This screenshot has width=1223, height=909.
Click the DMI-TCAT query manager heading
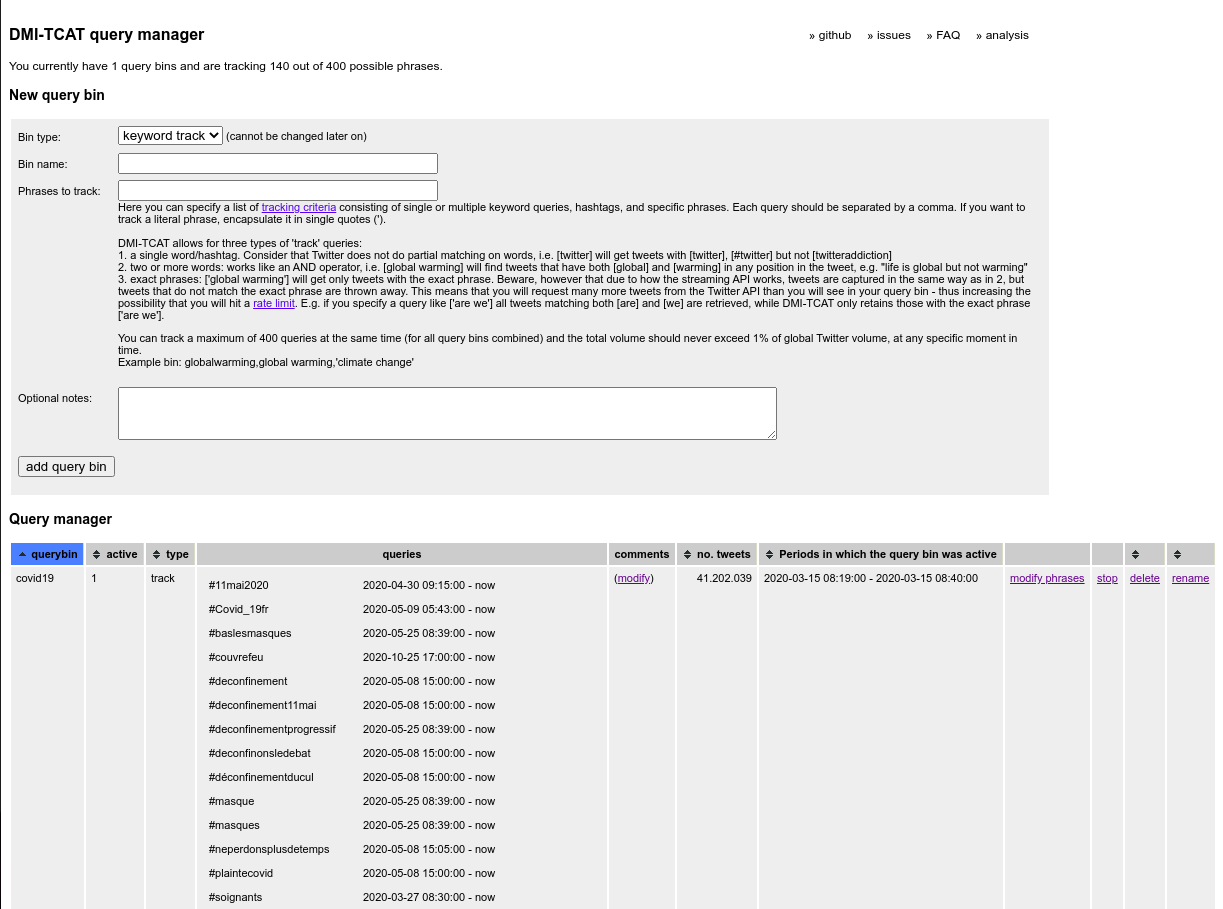[107, 34]
